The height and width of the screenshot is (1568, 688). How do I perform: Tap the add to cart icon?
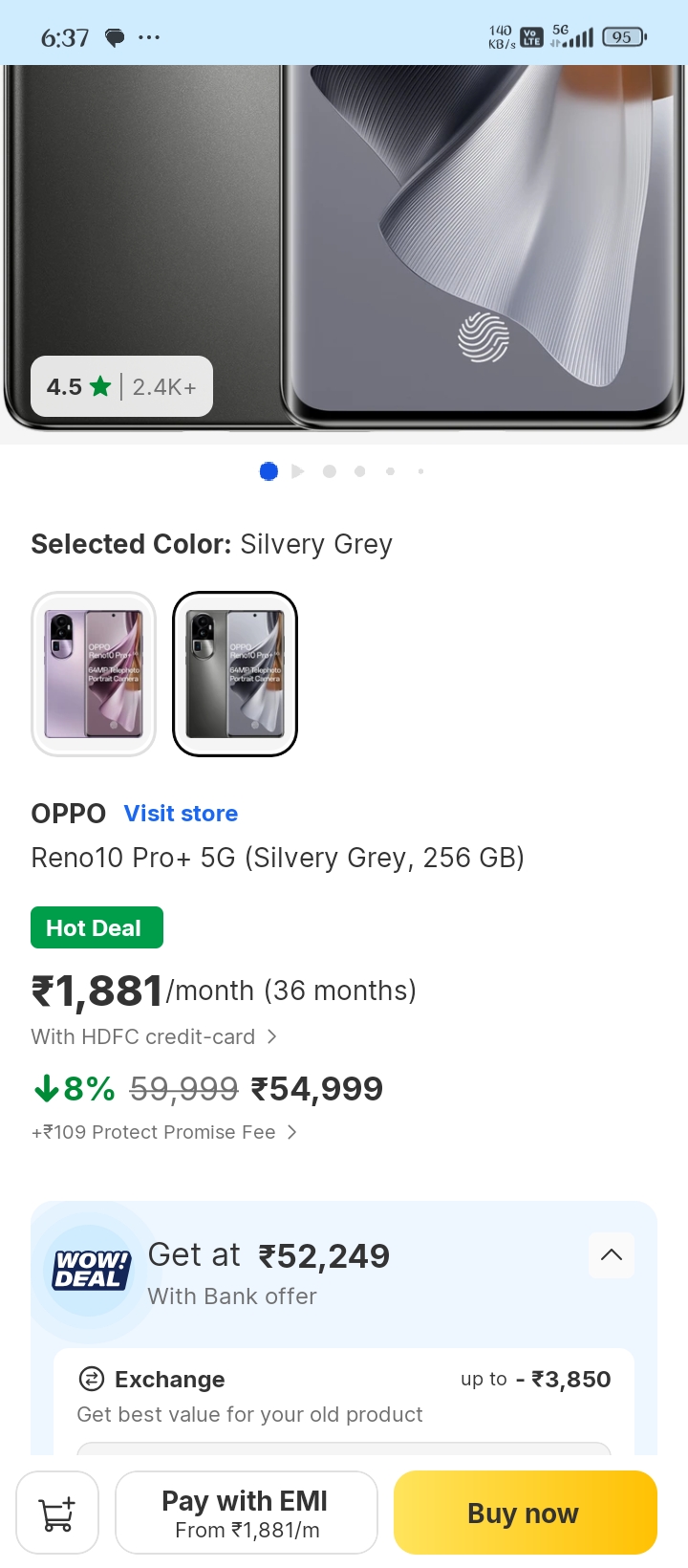click(57, 1513)
